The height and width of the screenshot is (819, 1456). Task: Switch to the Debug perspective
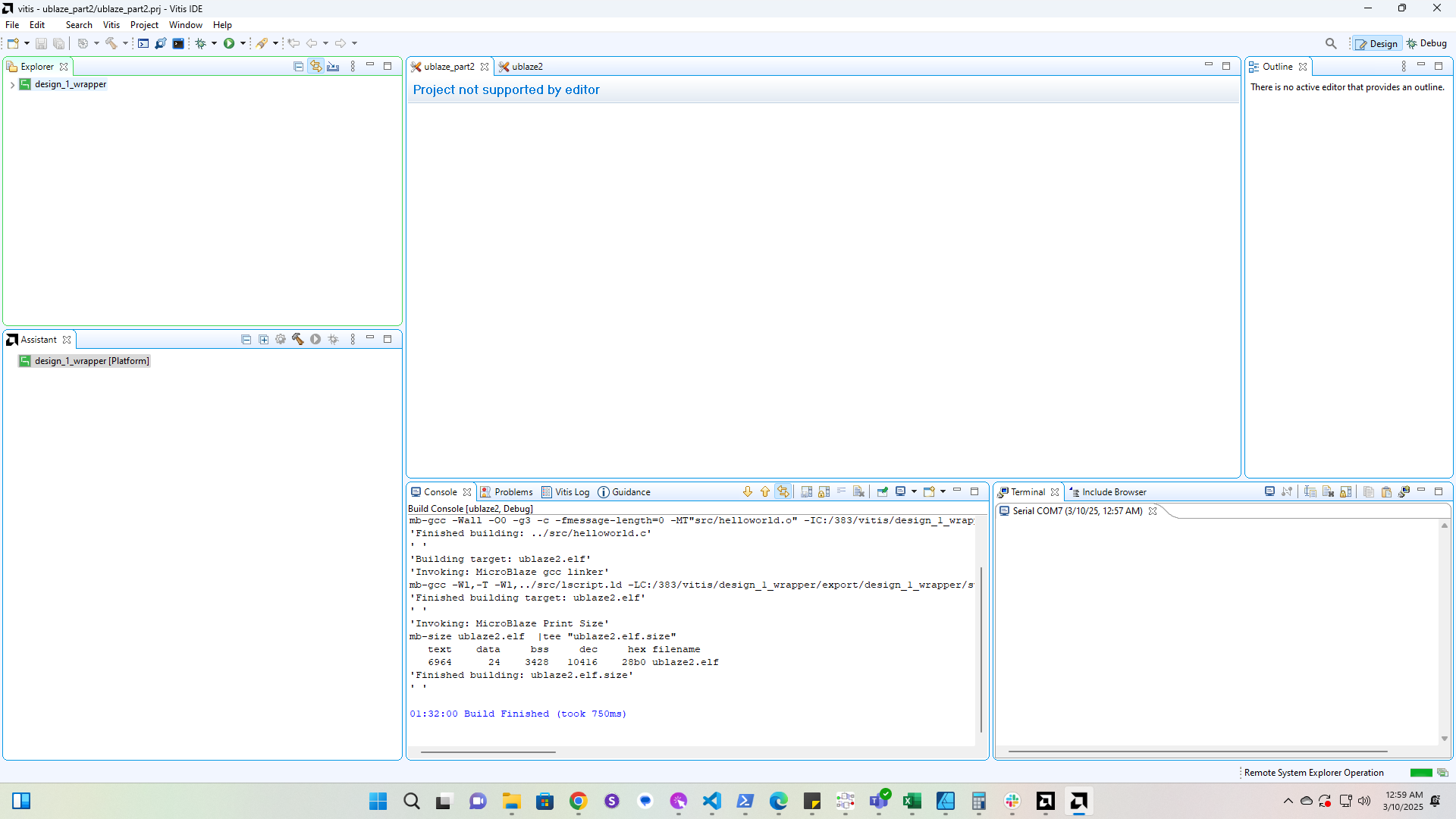[1426, 43]
